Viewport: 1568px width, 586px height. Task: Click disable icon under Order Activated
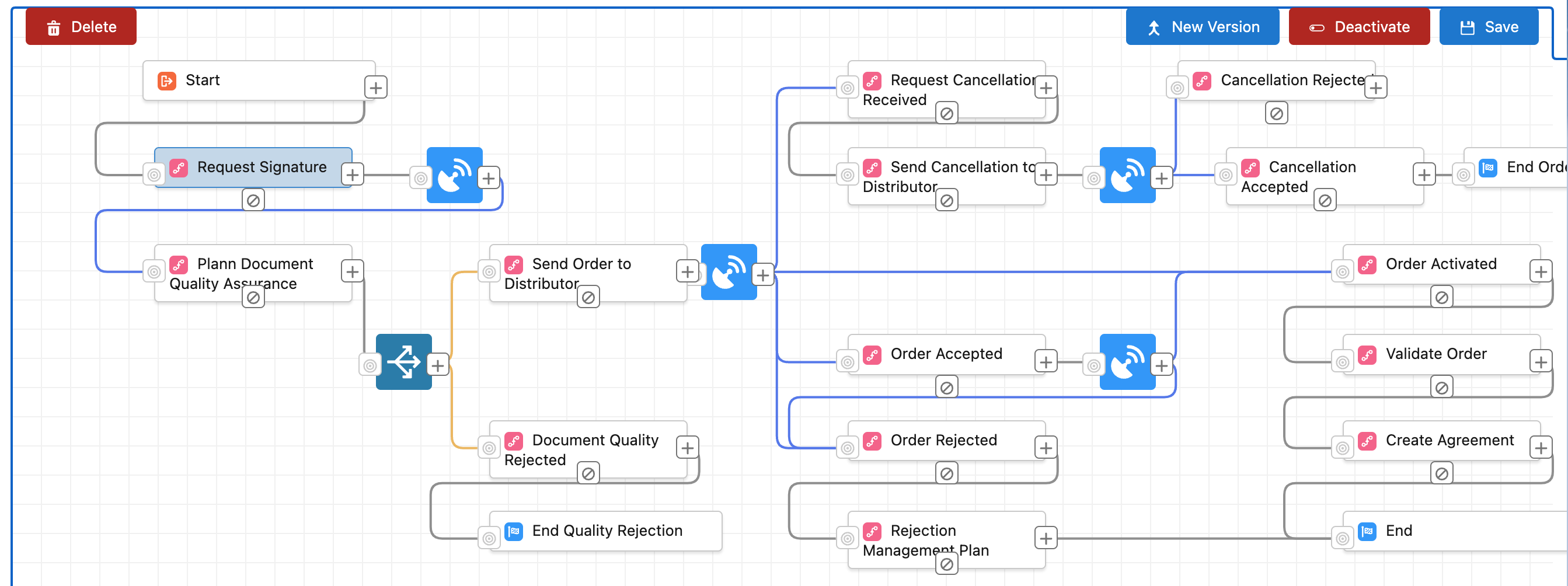coord(1441,298)
